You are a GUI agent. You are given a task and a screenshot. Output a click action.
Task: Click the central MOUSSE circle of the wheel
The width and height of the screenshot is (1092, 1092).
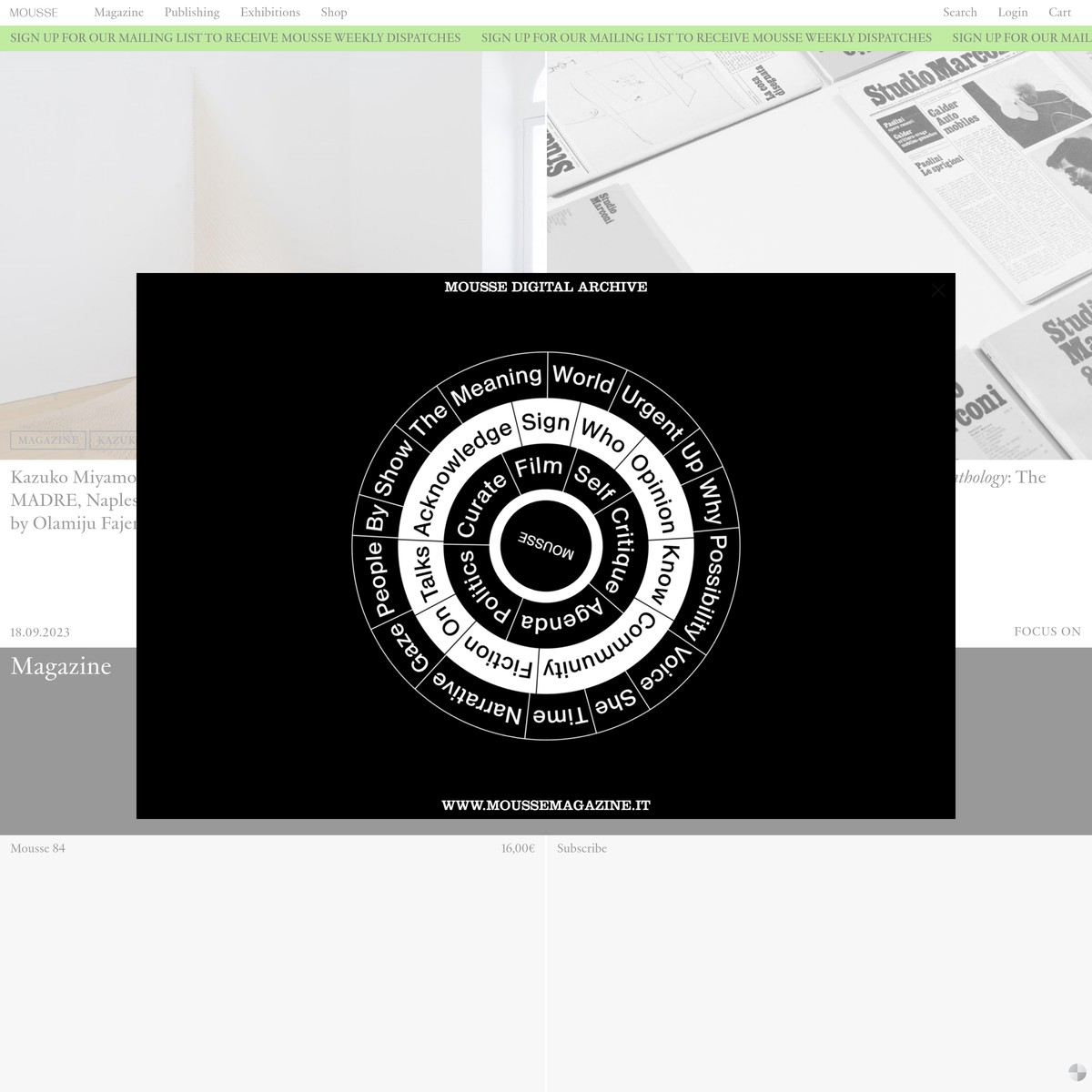click(x=545, y=546)
